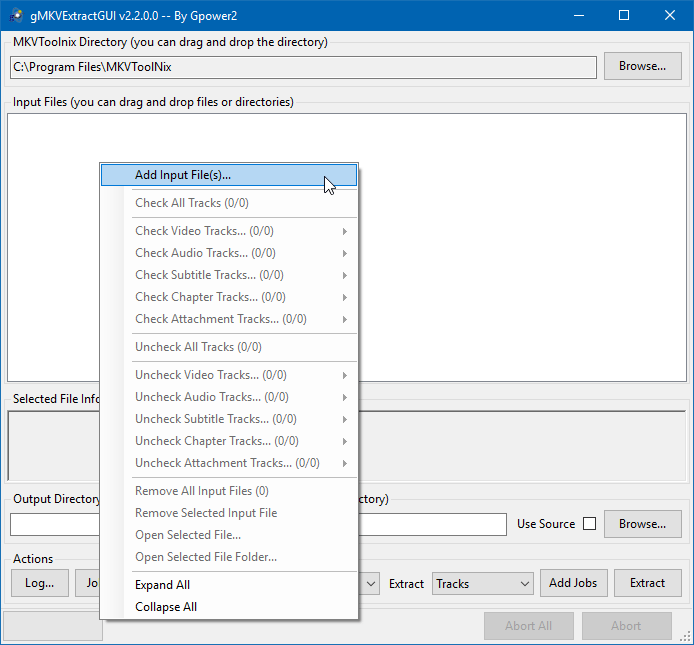This screenshot has width=694, height=645.
Task: Click the MKVToolNix directory path field
Action: click(x=303, y=67)
